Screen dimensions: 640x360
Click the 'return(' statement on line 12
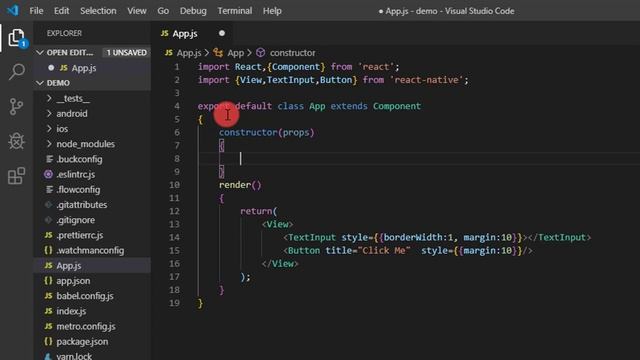coord(258,211)
